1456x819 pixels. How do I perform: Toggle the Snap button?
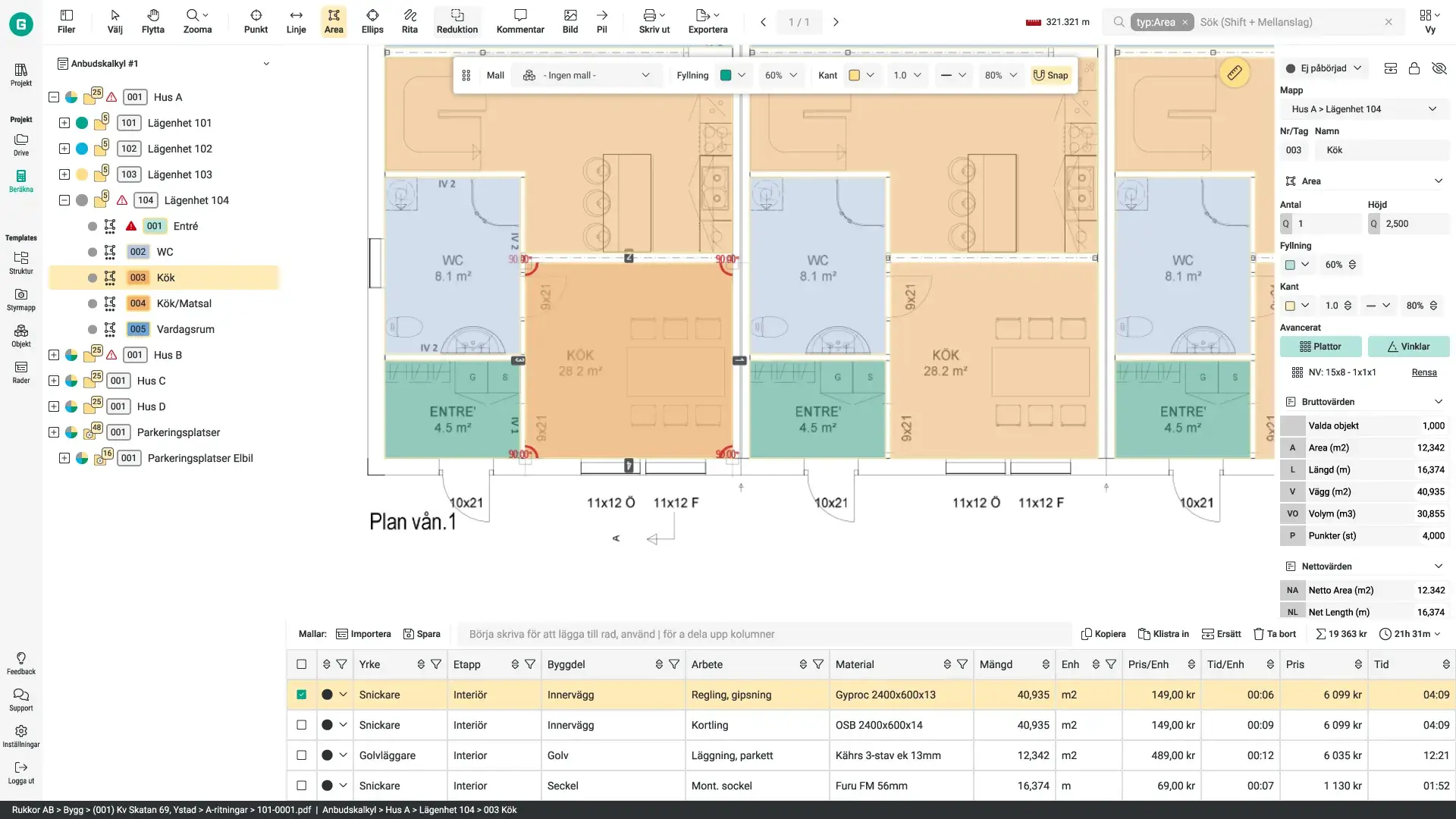pos(1050,75)
